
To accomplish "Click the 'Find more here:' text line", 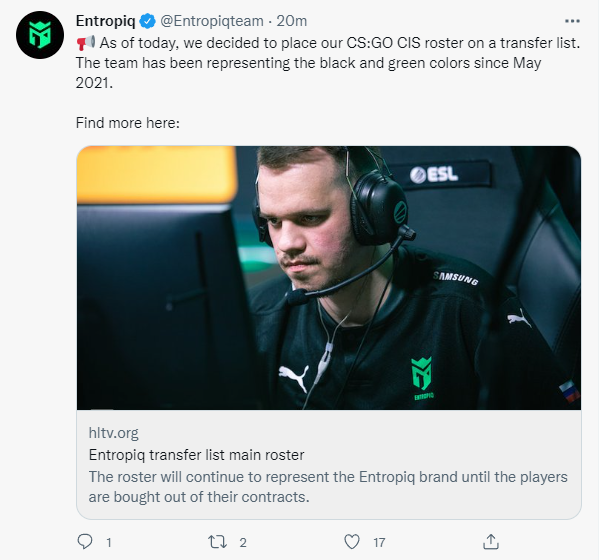I will click(x=127, y=124).
